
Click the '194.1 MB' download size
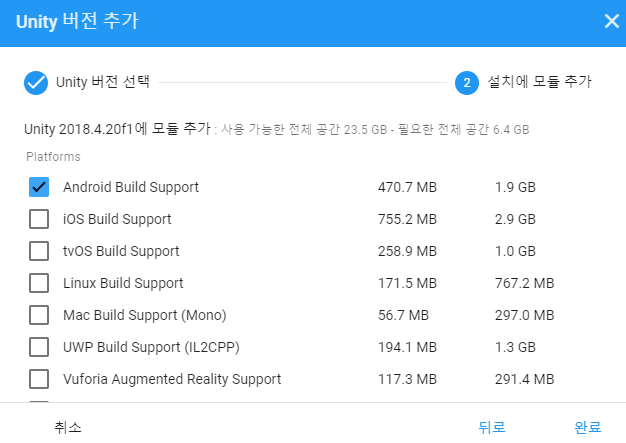[x=408, y=347]
